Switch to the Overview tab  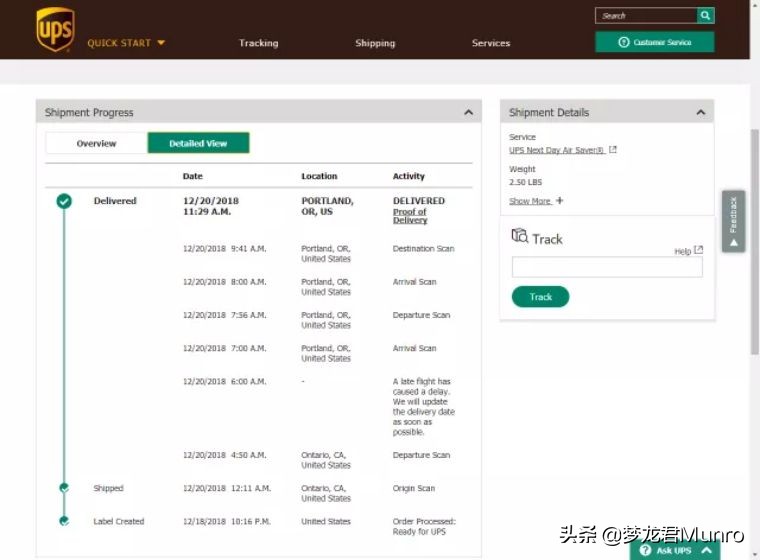click(x=96, y=143)
